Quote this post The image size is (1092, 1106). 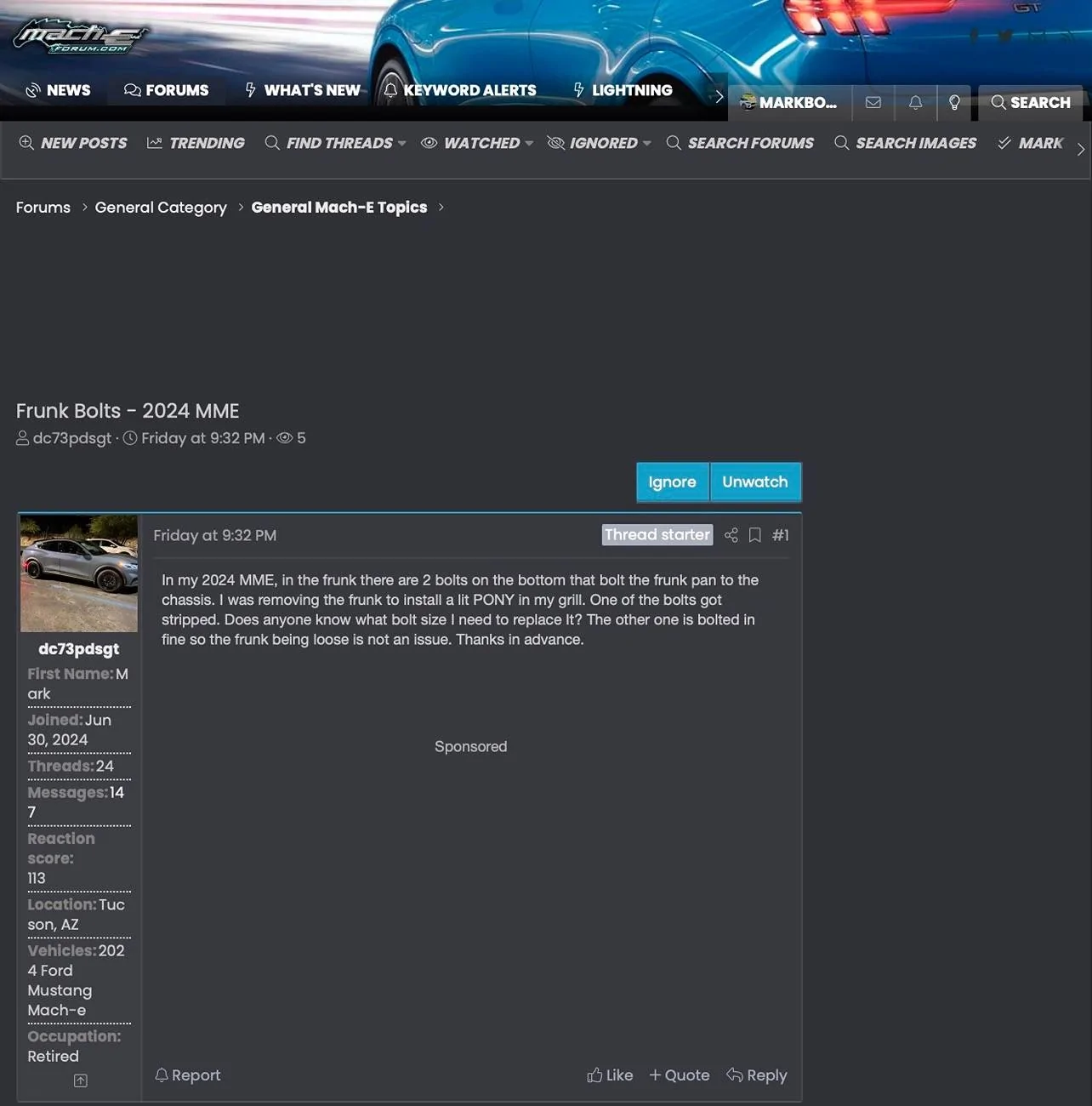pyautogui.click(x=680, y=1075)
